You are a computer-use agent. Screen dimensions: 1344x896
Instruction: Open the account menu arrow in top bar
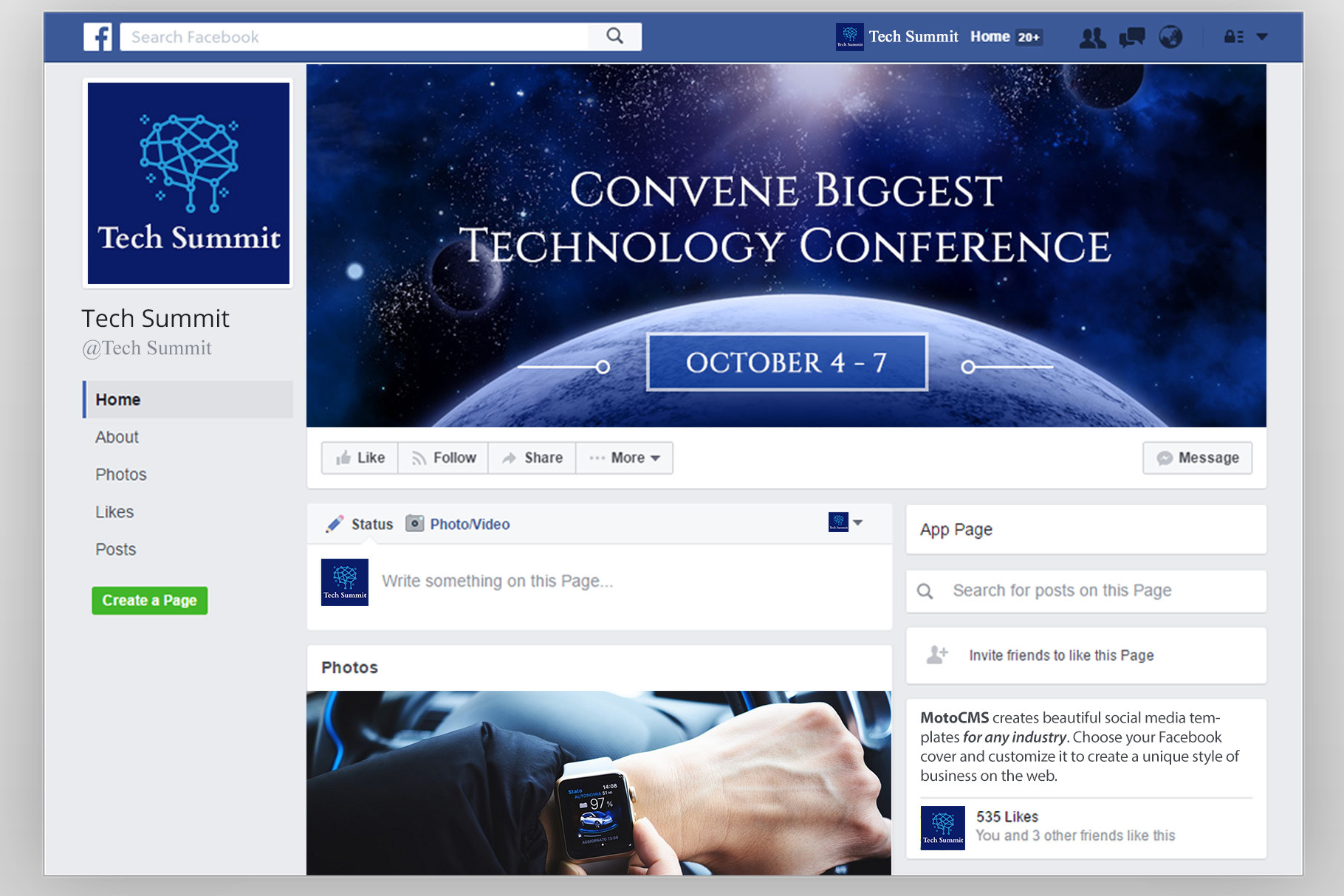[x=1262, y=37]
